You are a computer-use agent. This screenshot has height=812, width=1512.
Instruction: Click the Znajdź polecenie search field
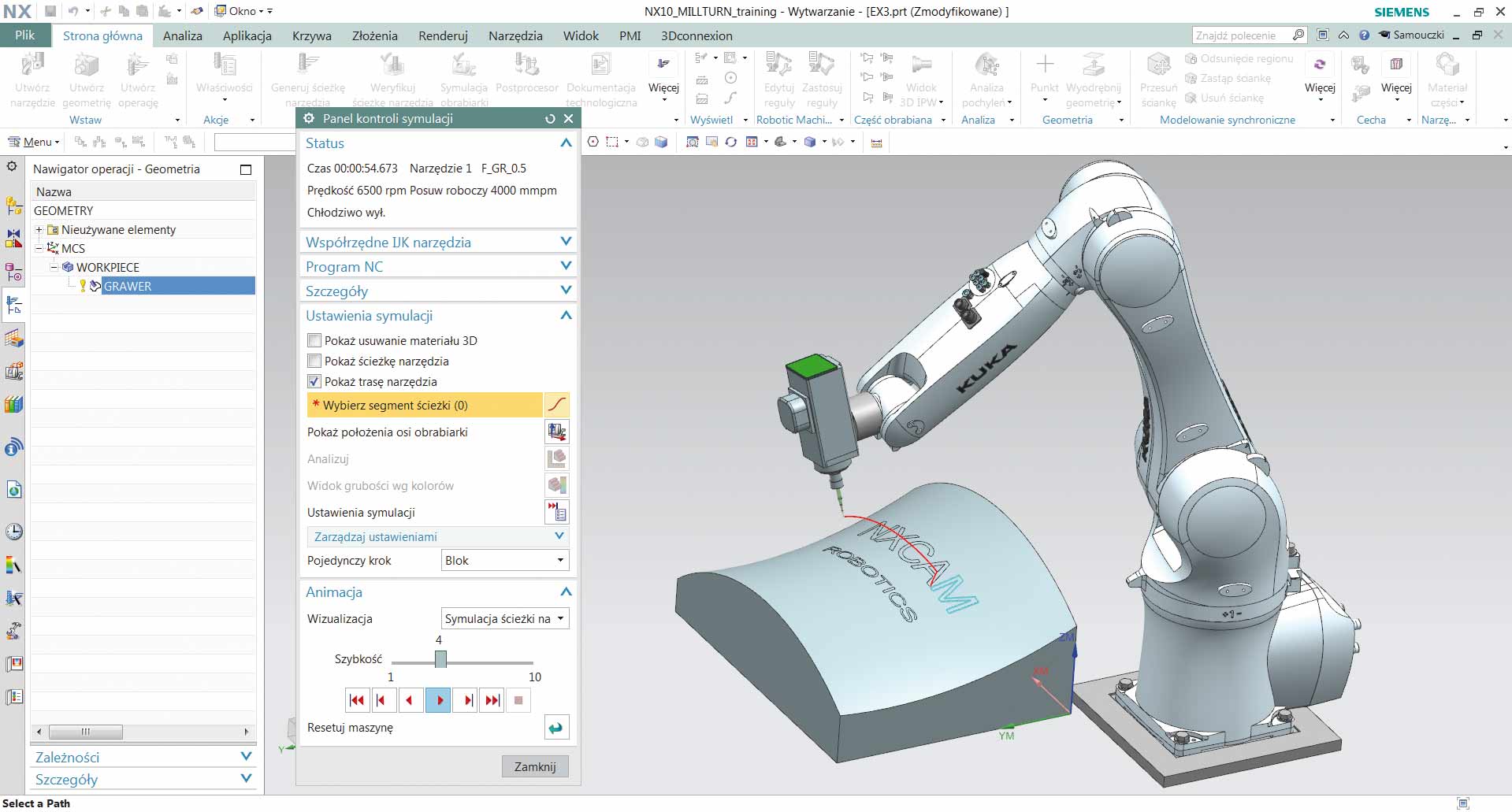(1250, 35)
